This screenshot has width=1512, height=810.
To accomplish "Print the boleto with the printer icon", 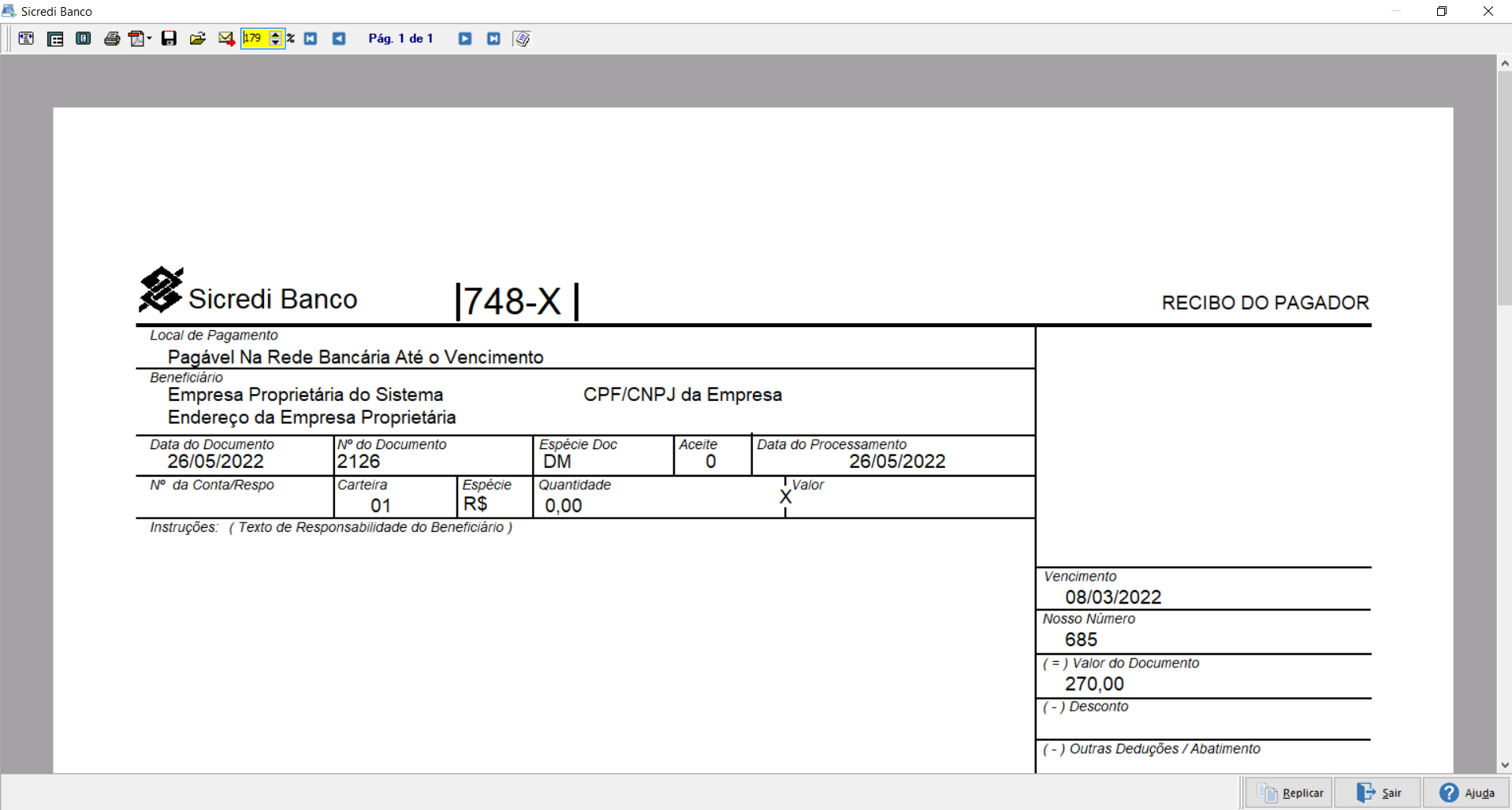I will (112, 39).
